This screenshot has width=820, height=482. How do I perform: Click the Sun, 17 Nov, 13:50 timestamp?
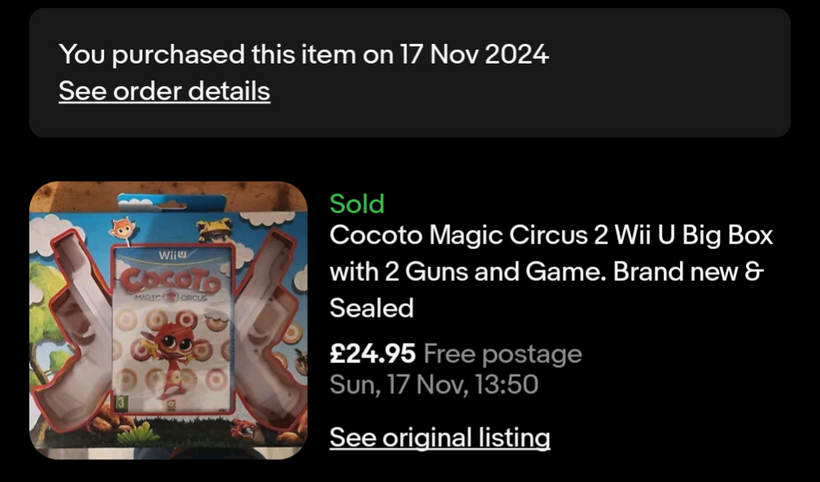point(434,385)
